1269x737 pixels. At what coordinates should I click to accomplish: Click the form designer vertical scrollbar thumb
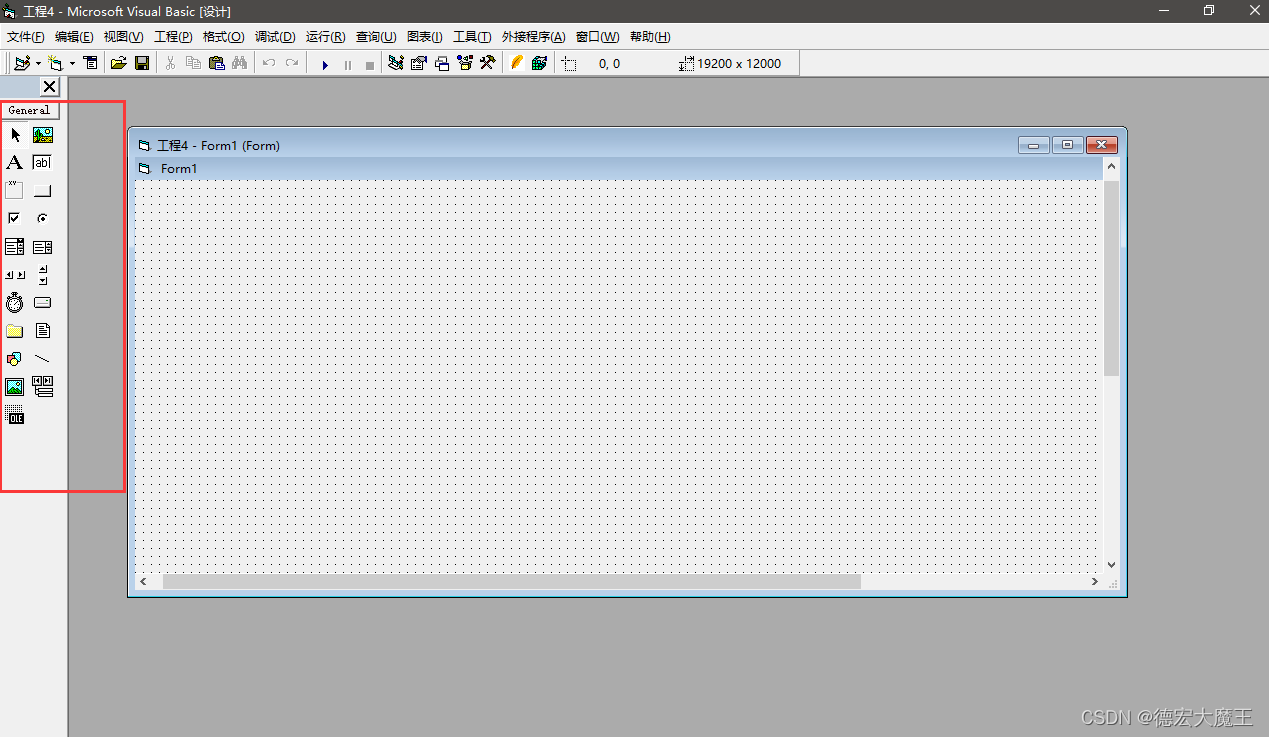(x=1111, y=278)
